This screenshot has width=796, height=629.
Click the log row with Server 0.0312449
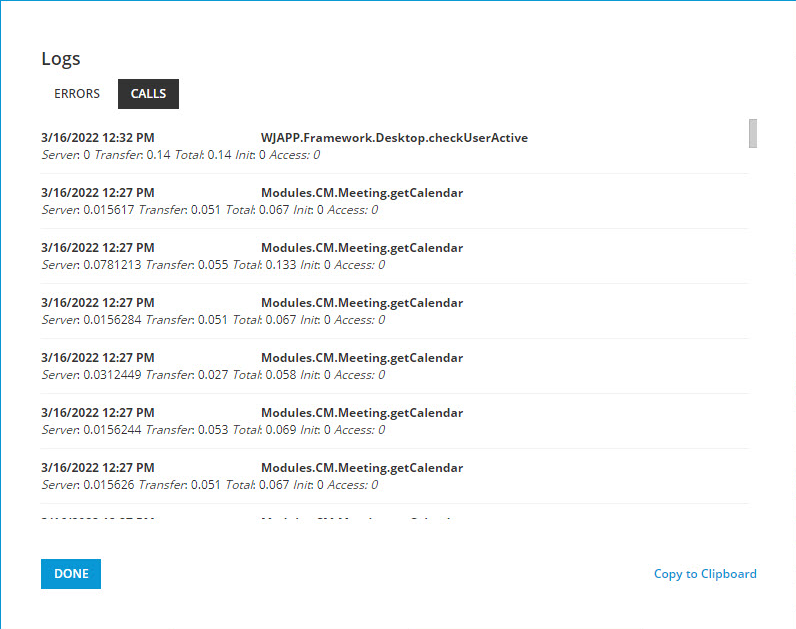(x=394, y=366)
